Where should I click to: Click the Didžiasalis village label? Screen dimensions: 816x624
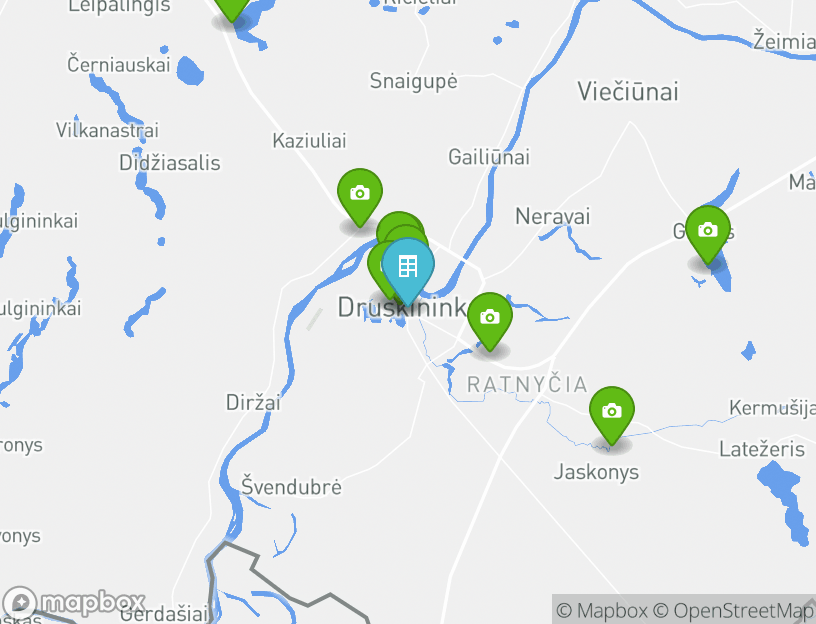click(170, 163)
